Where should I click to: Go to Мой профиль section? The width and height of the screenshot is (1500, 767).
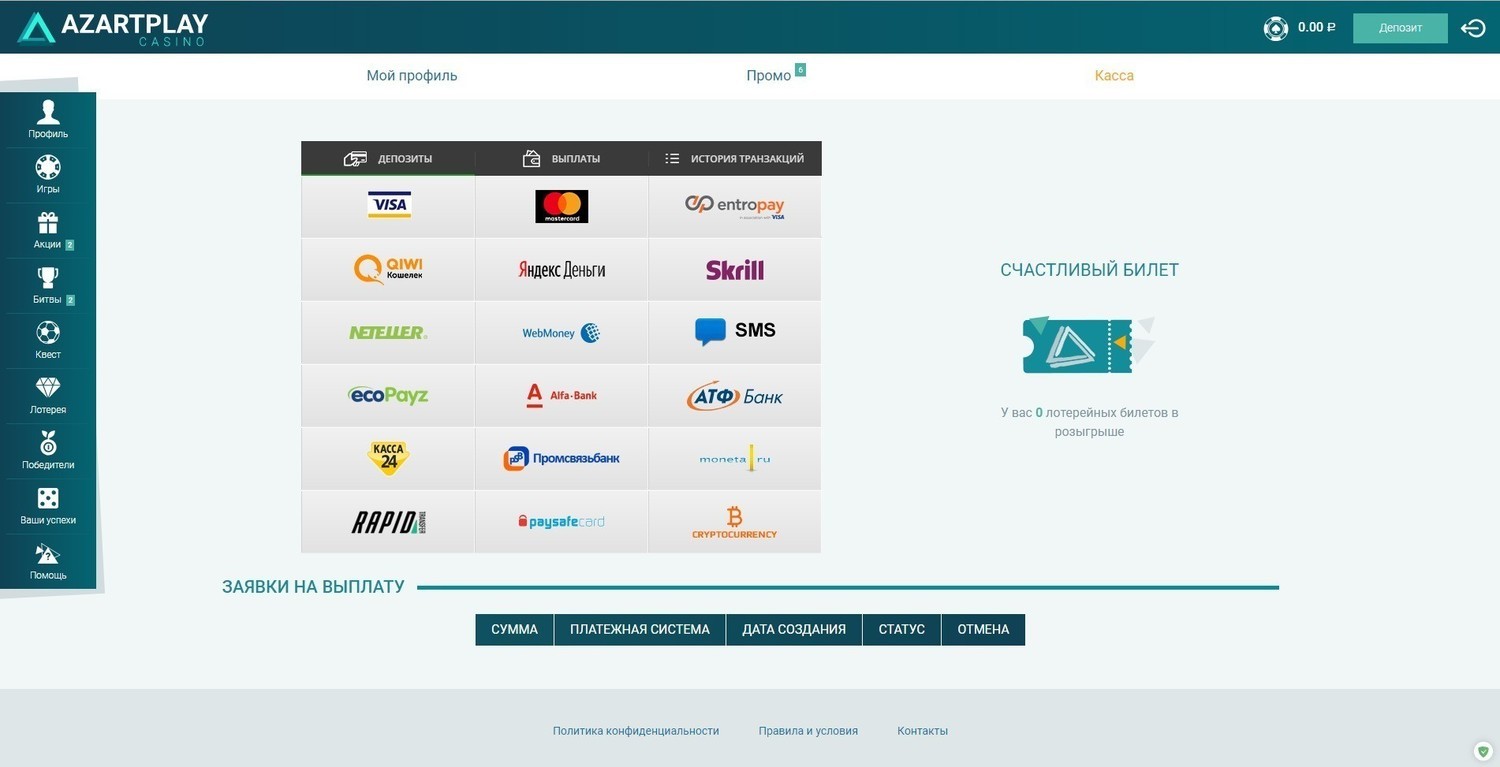tap(412, 75)
